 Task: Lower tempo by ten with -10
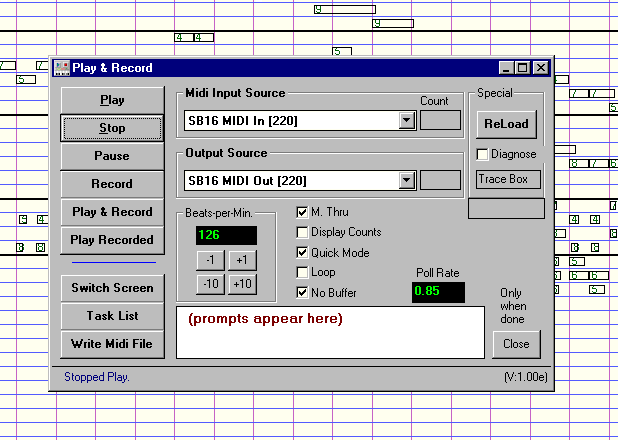point(210,284)
